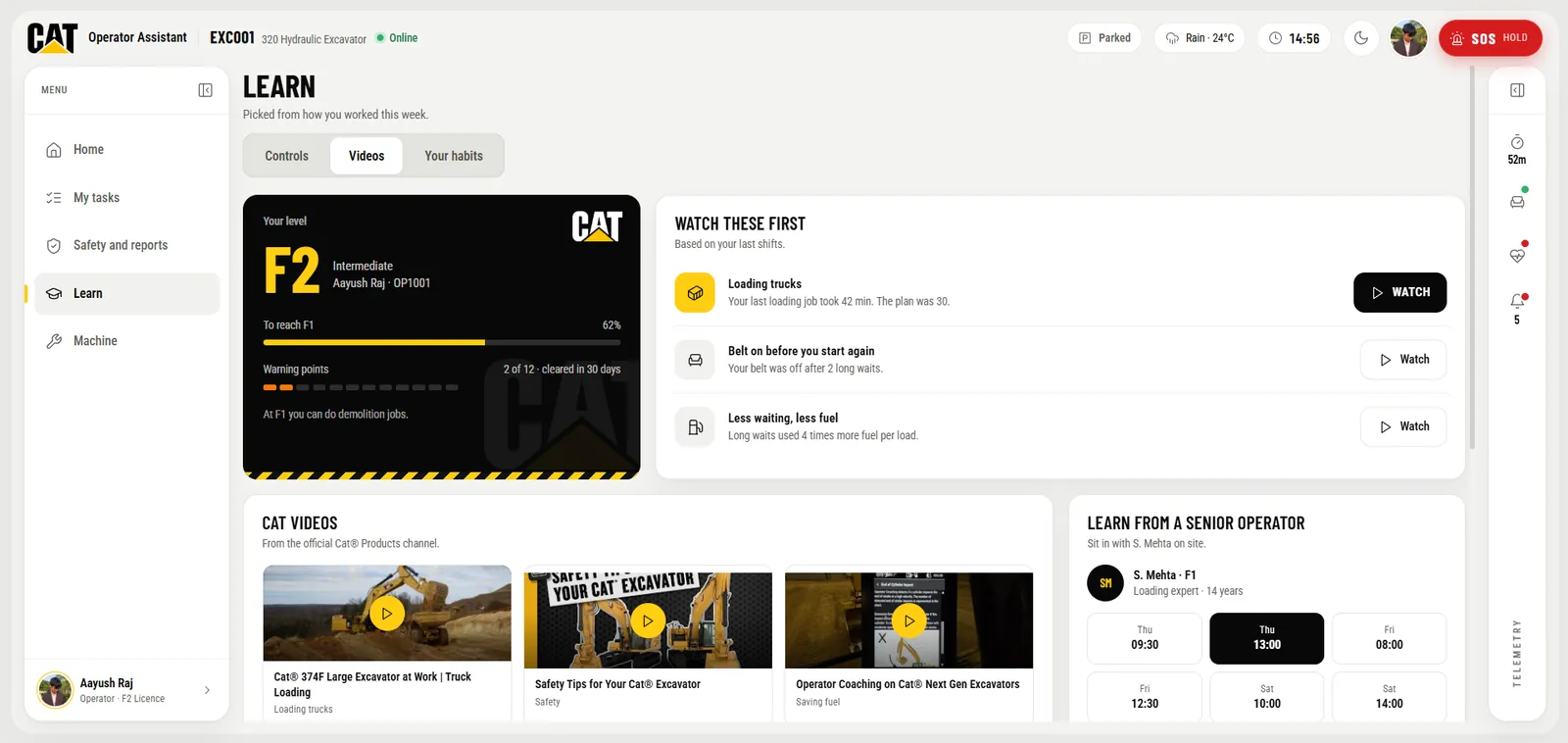1568x743 pixels.
Task: Click the 14:56 clock chip
Action: point(1294,38)
